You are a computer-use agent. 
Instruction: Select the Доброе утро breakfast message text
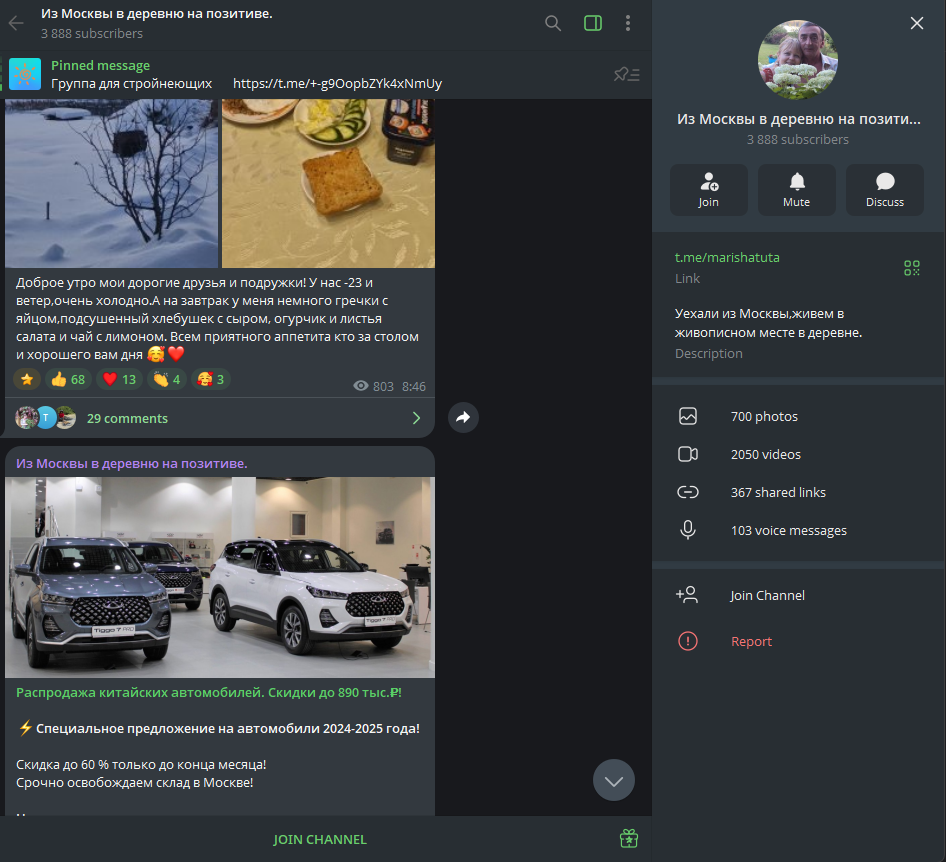[x=217, y=318]
